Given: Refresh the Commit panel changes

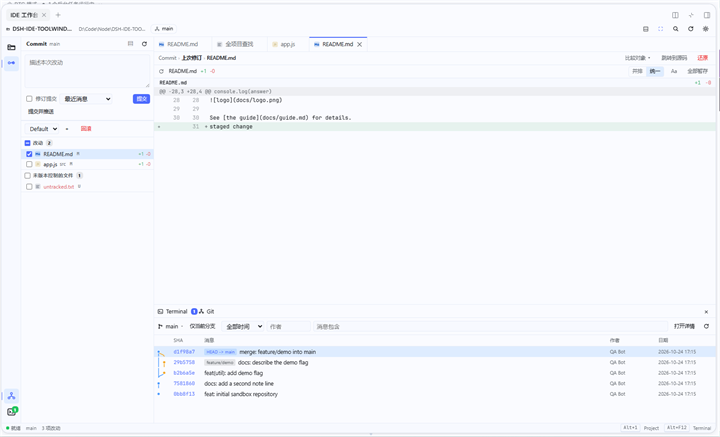Looking at the screenshot, I should (144, 44).
